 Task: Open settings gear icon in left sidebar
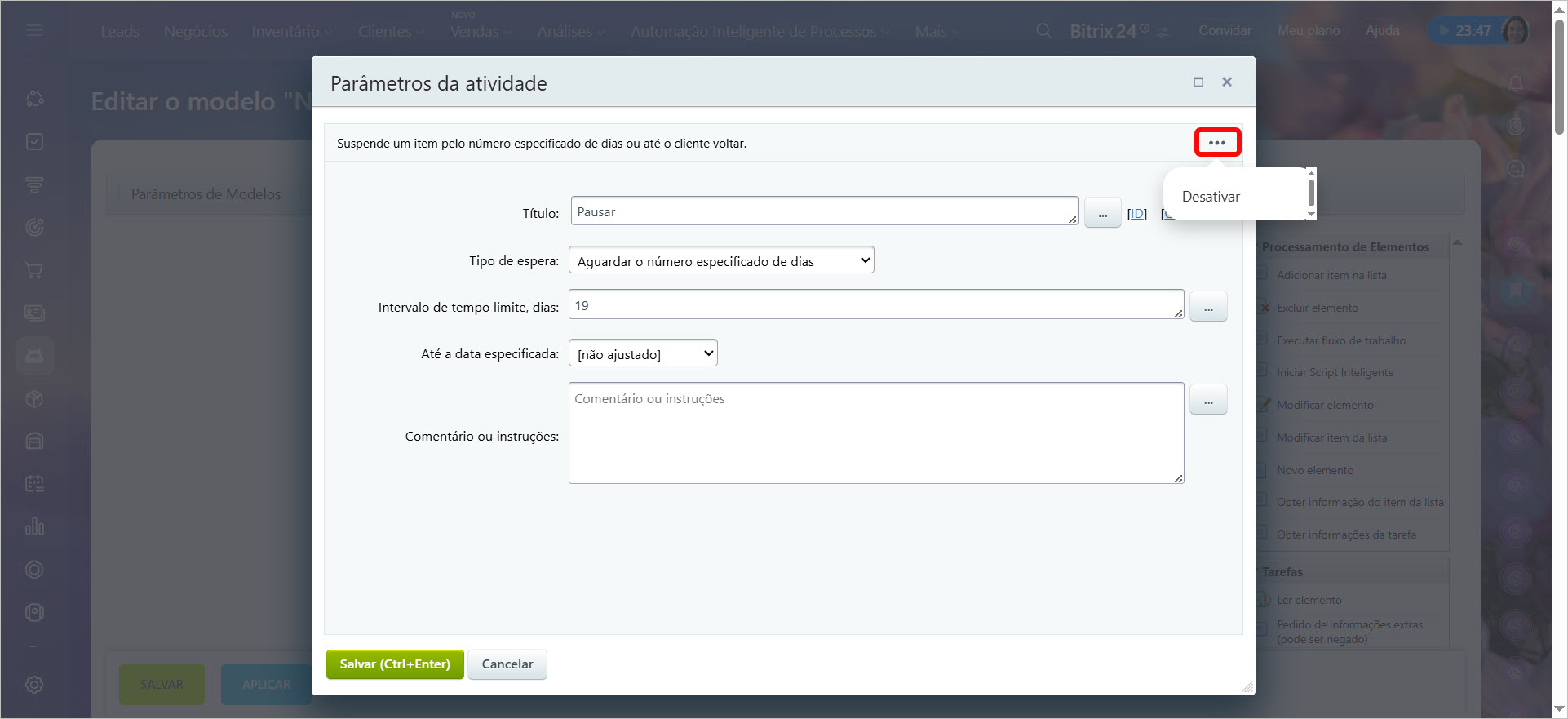tap(34, 685)
